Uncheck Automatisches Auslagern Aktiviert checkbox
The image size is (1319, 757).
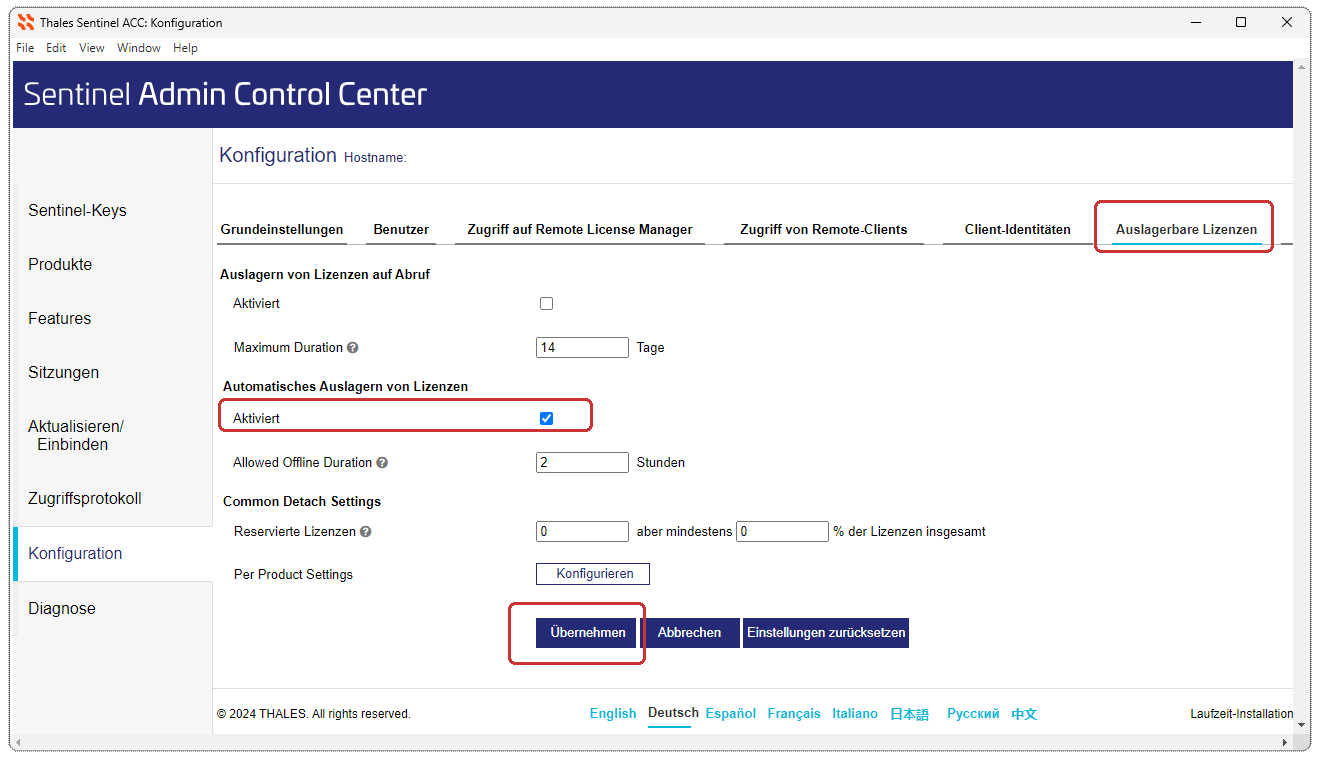tap(546, 418)
